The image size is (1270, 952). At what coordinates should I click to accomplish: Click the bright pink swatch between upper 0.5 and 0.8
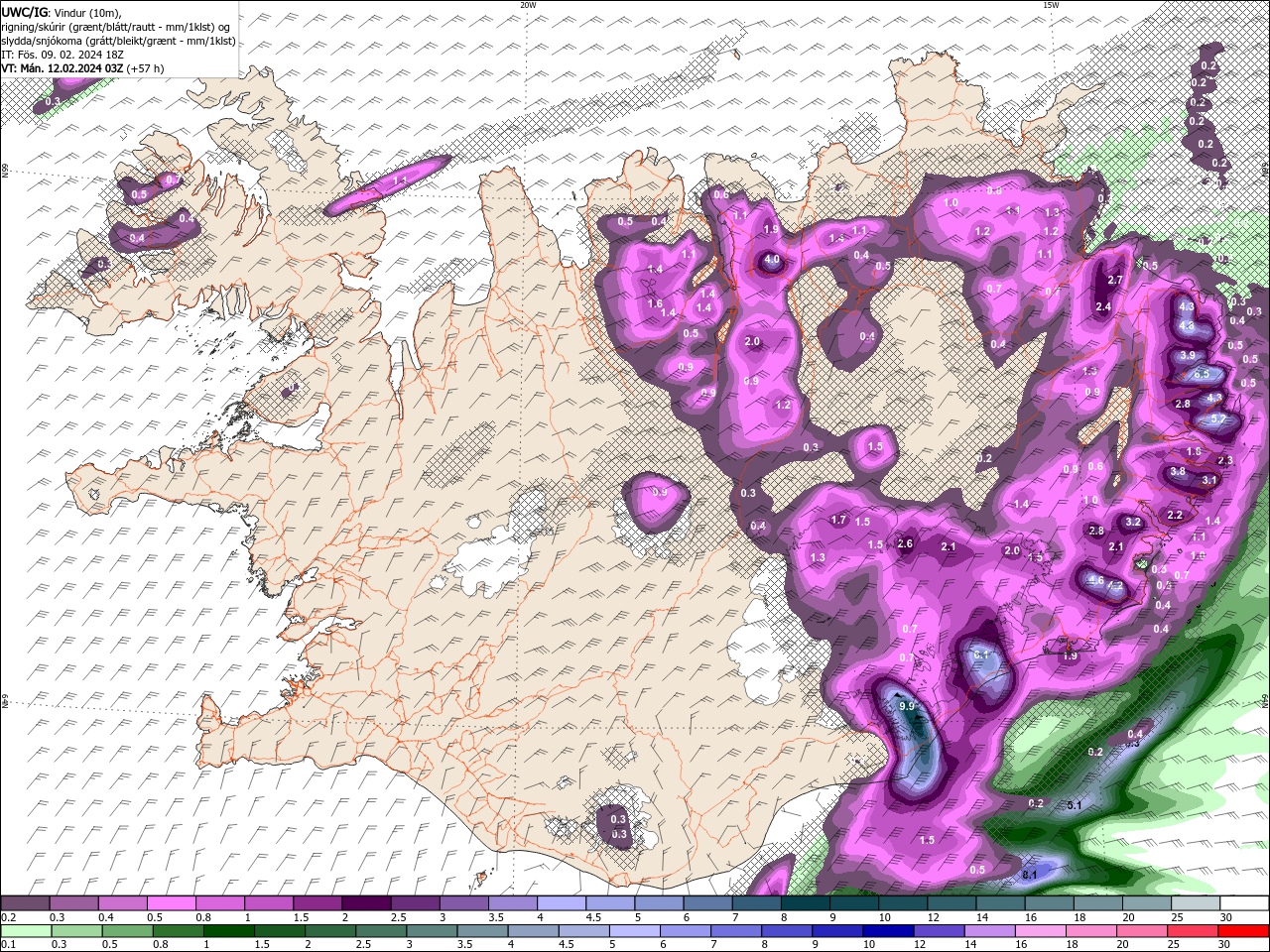coord(172,902)
